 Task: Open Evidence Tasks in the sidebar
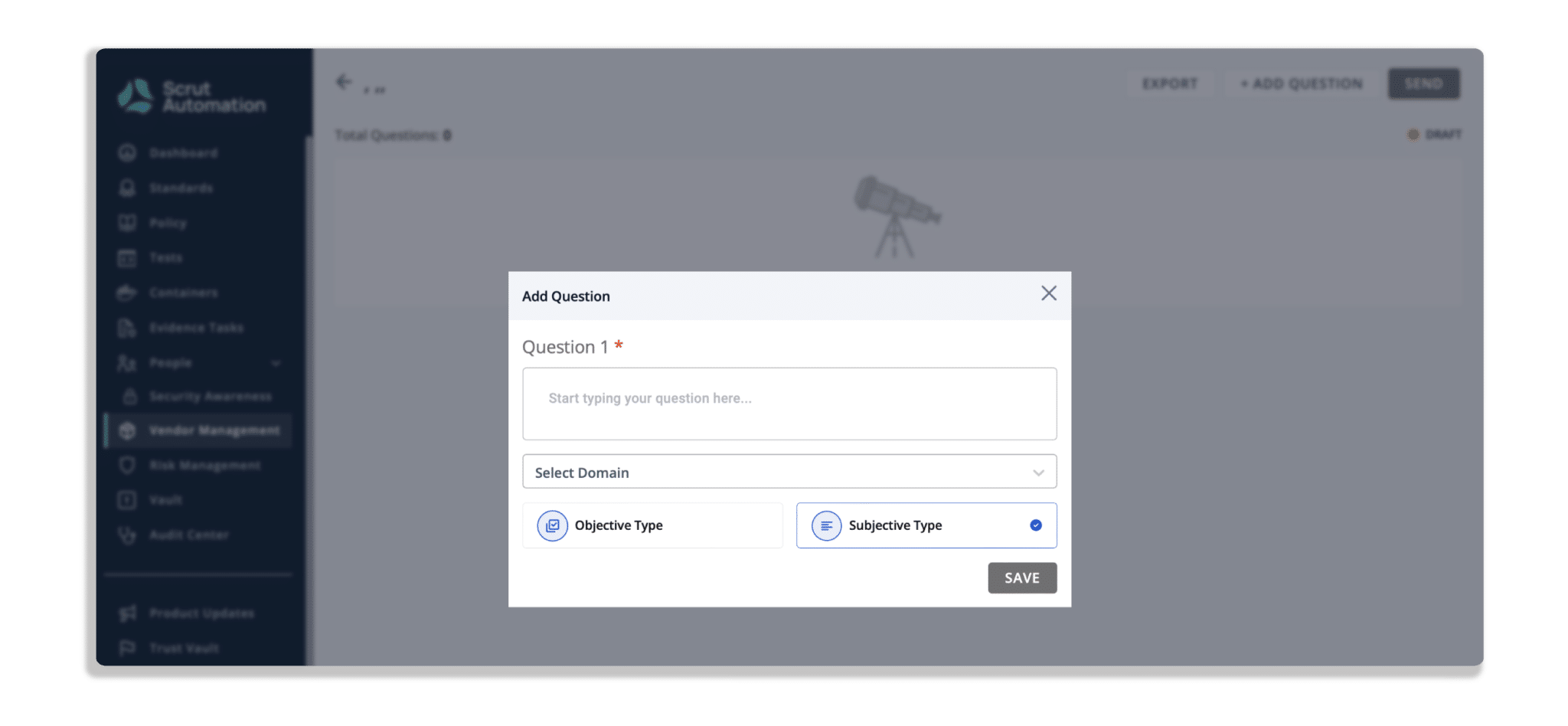click(198, 328)
